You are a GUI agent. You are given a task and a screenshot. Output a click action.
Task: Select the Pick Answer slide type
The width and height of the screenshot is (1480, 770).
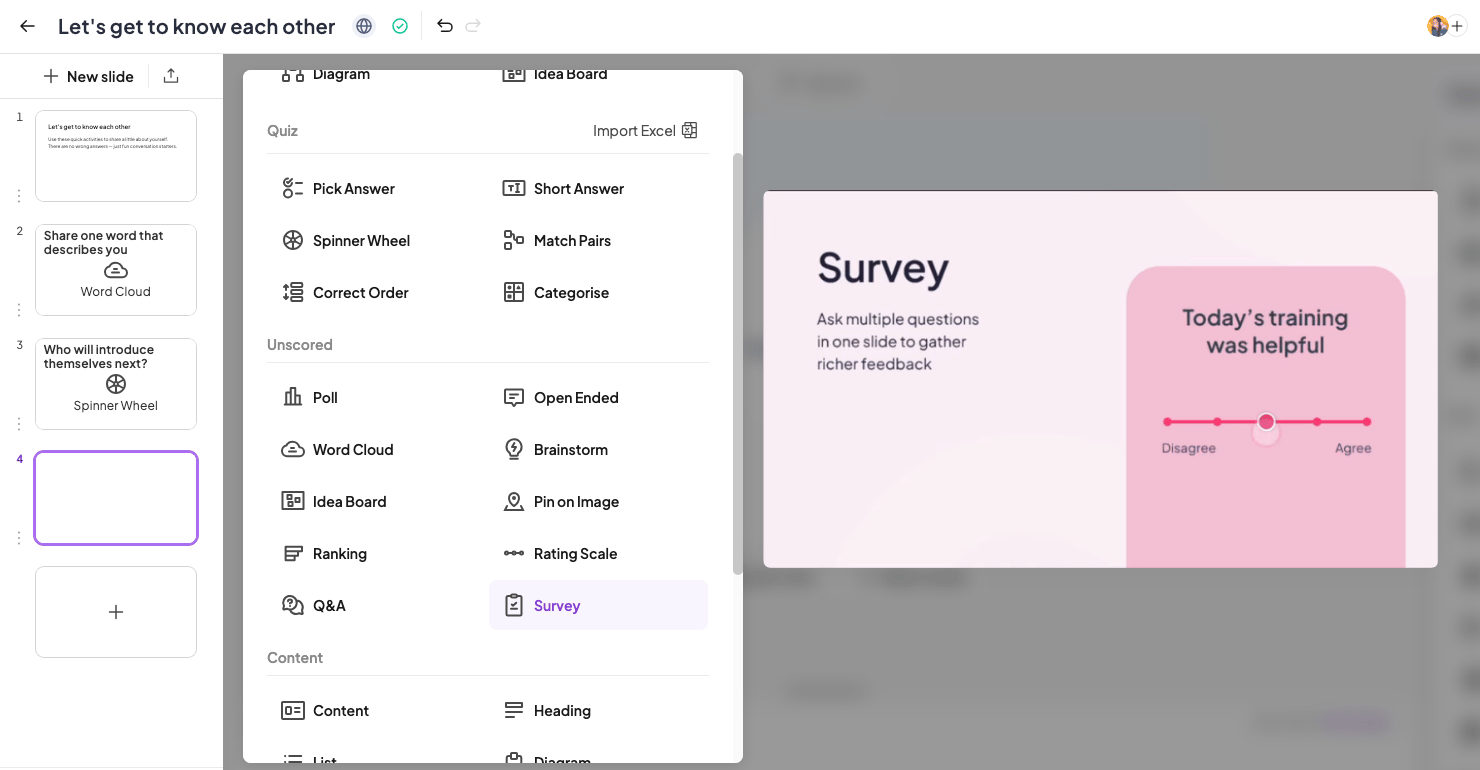(x=378, y=188)
